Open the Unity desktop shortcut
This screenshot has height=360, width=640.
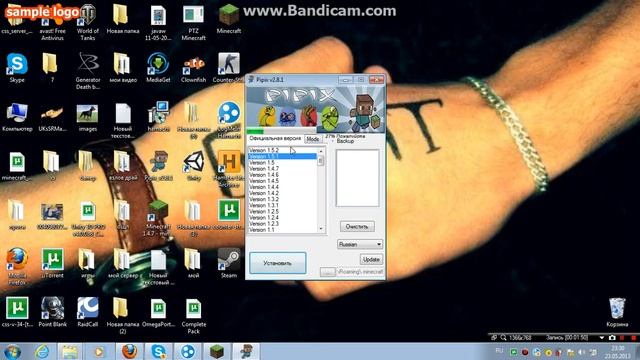[193, 166]
